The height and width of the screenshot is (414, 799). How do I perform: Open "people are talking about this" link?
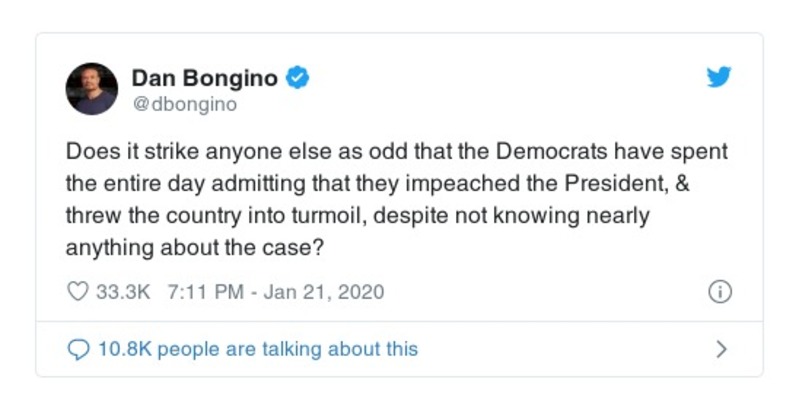(x=288, y=349)
